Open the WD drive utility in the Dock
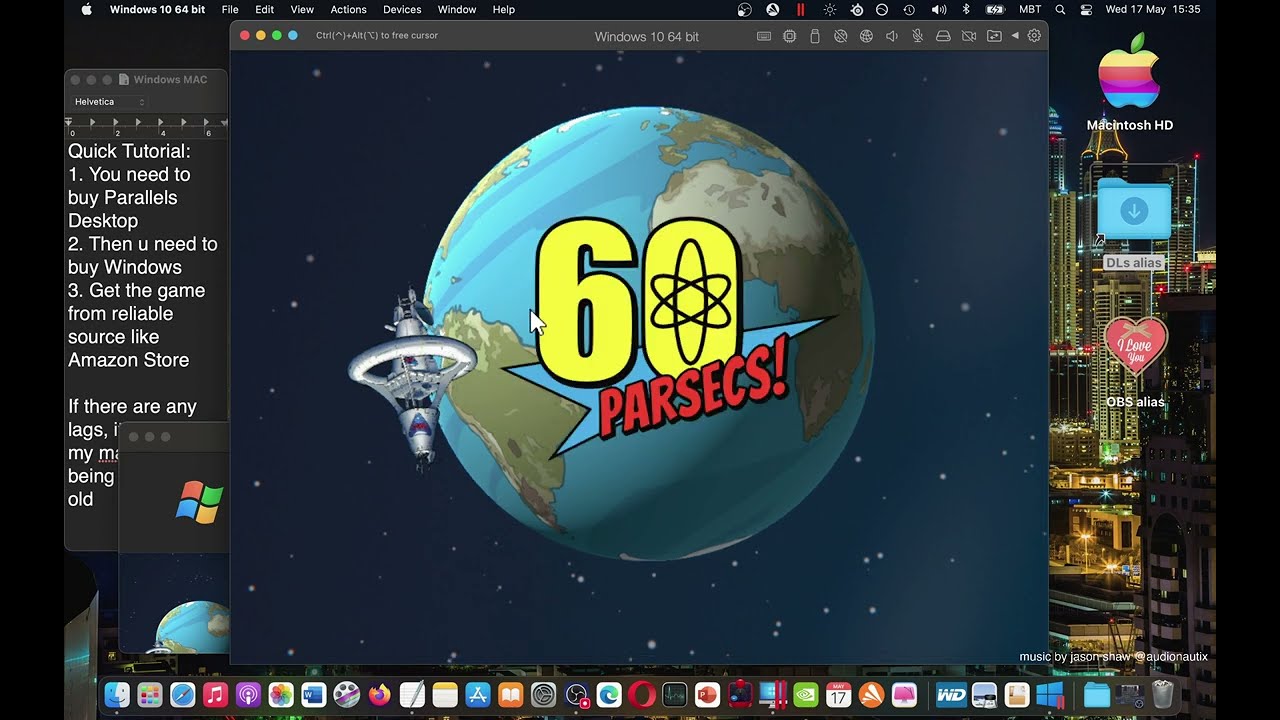 [x=951, y=694]
